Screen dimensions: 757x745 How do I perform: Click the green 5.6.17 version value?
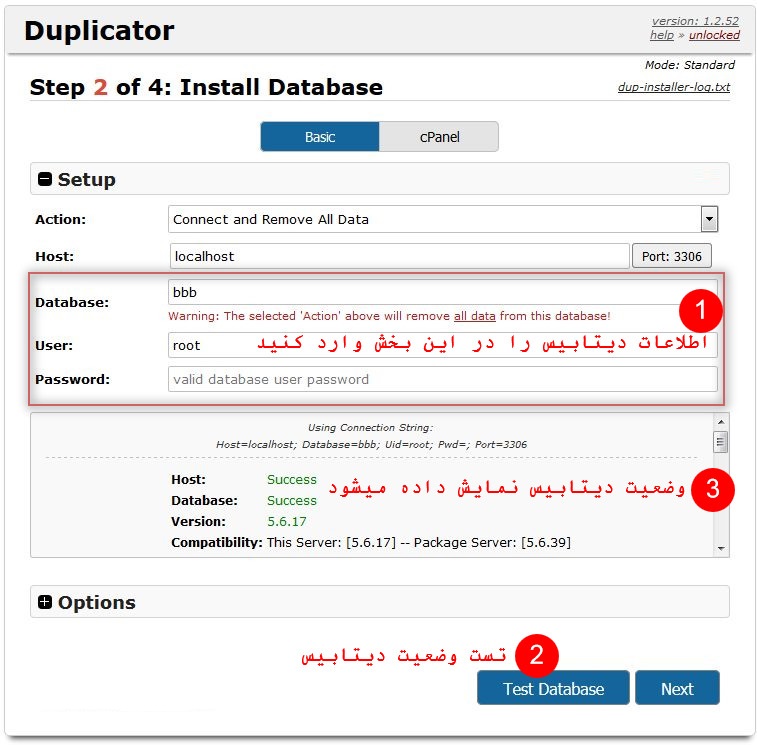pyautogui.click(x=287, y=521)
